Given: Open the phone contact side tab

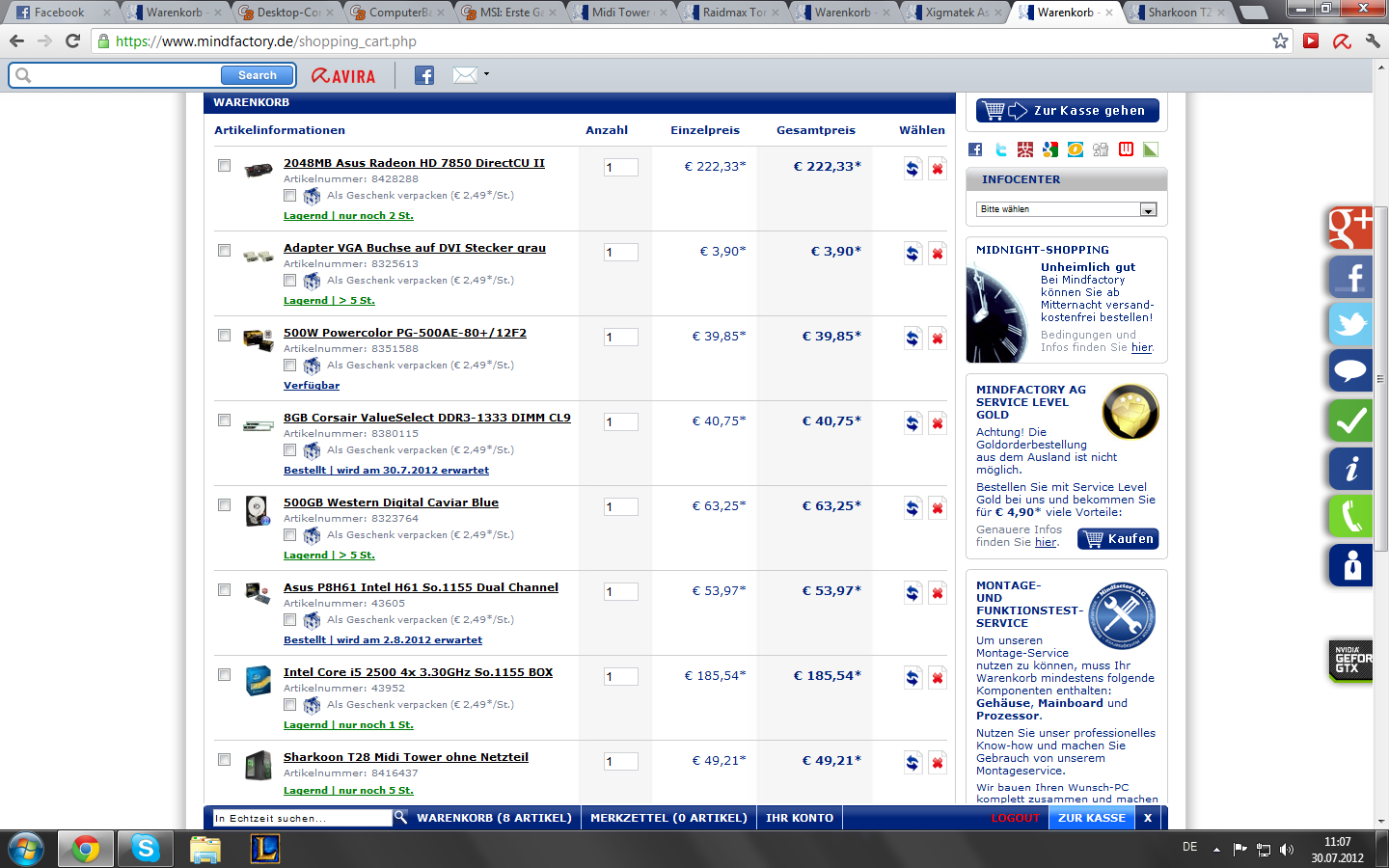Looking at the screenshot, I should (x=1350, y=515).
